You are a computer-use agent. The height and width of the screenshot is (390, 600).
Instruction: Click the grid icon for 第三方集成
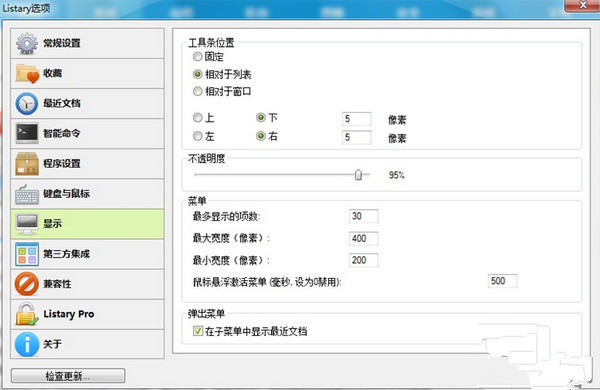coord(27,254)
